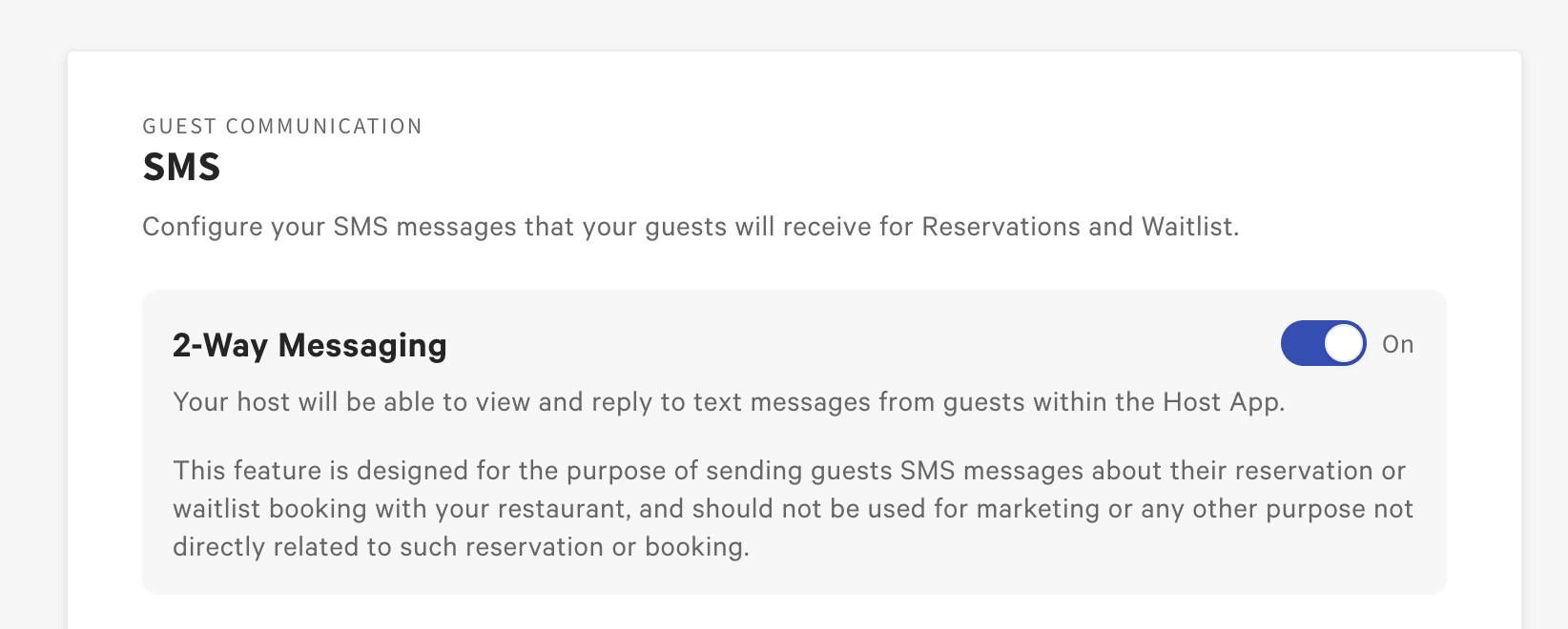Viewport: 1568px width, 629px height.
Task: Click the Host App mention in the description
Action: 1224,401
